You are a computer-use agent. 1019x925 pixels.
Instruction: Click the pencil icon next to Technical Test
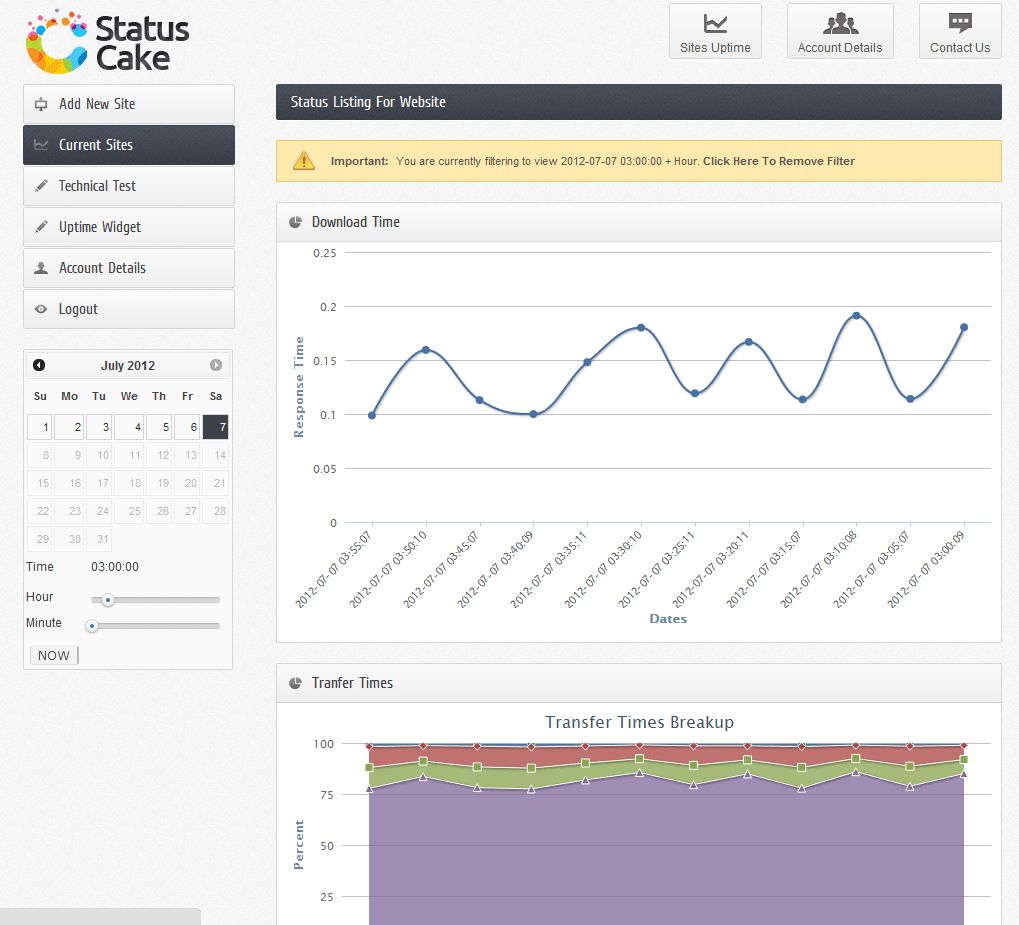(x=41, y=186)
